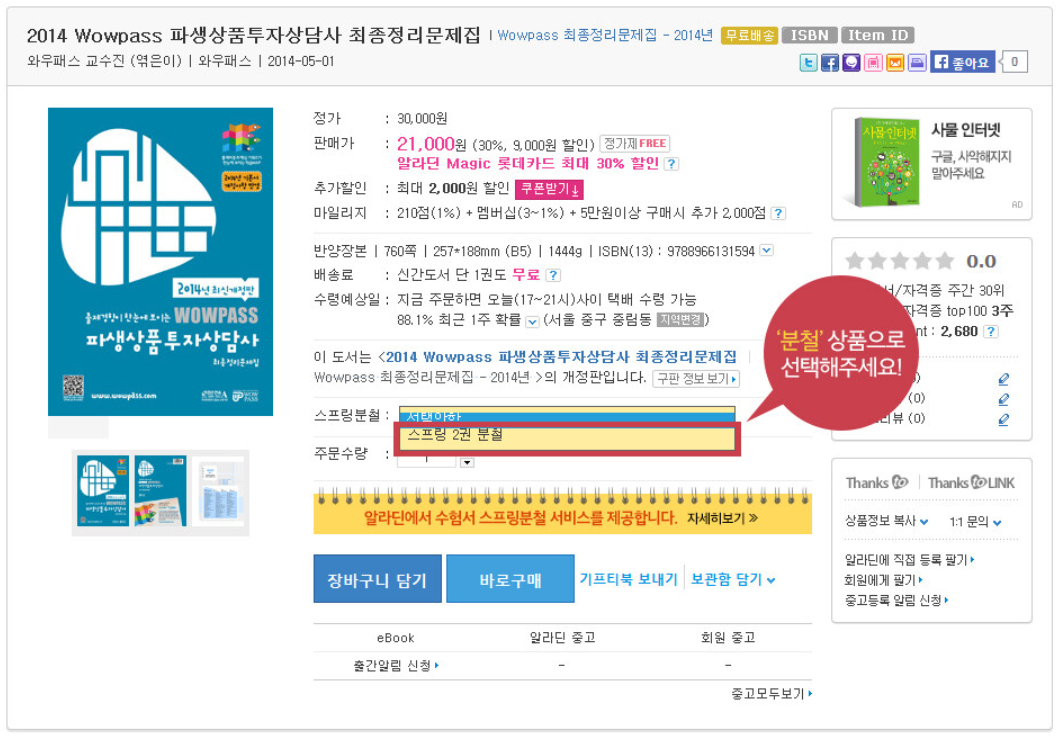The width and height of the screenshot is (1060, 740).
Task: Click the Facebook 좋아요 like button
Action: [x=962, y=62]
